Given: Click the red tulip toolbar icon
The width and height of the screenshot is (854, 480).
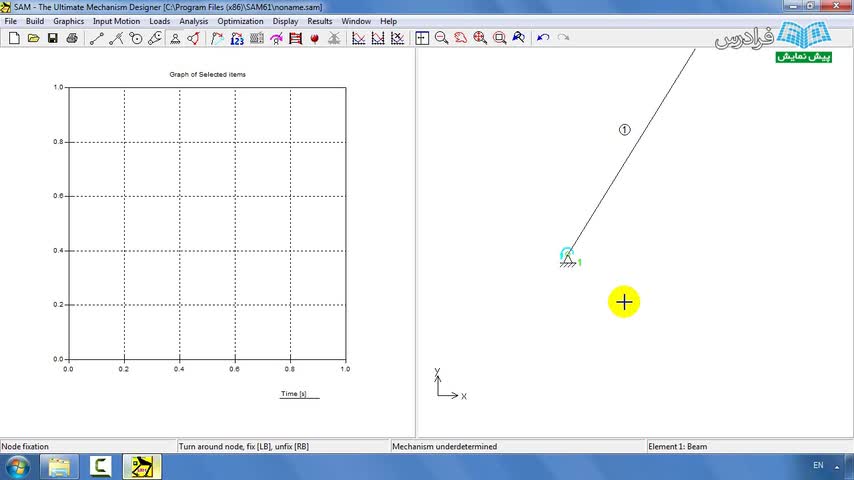Looking at the screenshot, I should (x=314, y=38).
